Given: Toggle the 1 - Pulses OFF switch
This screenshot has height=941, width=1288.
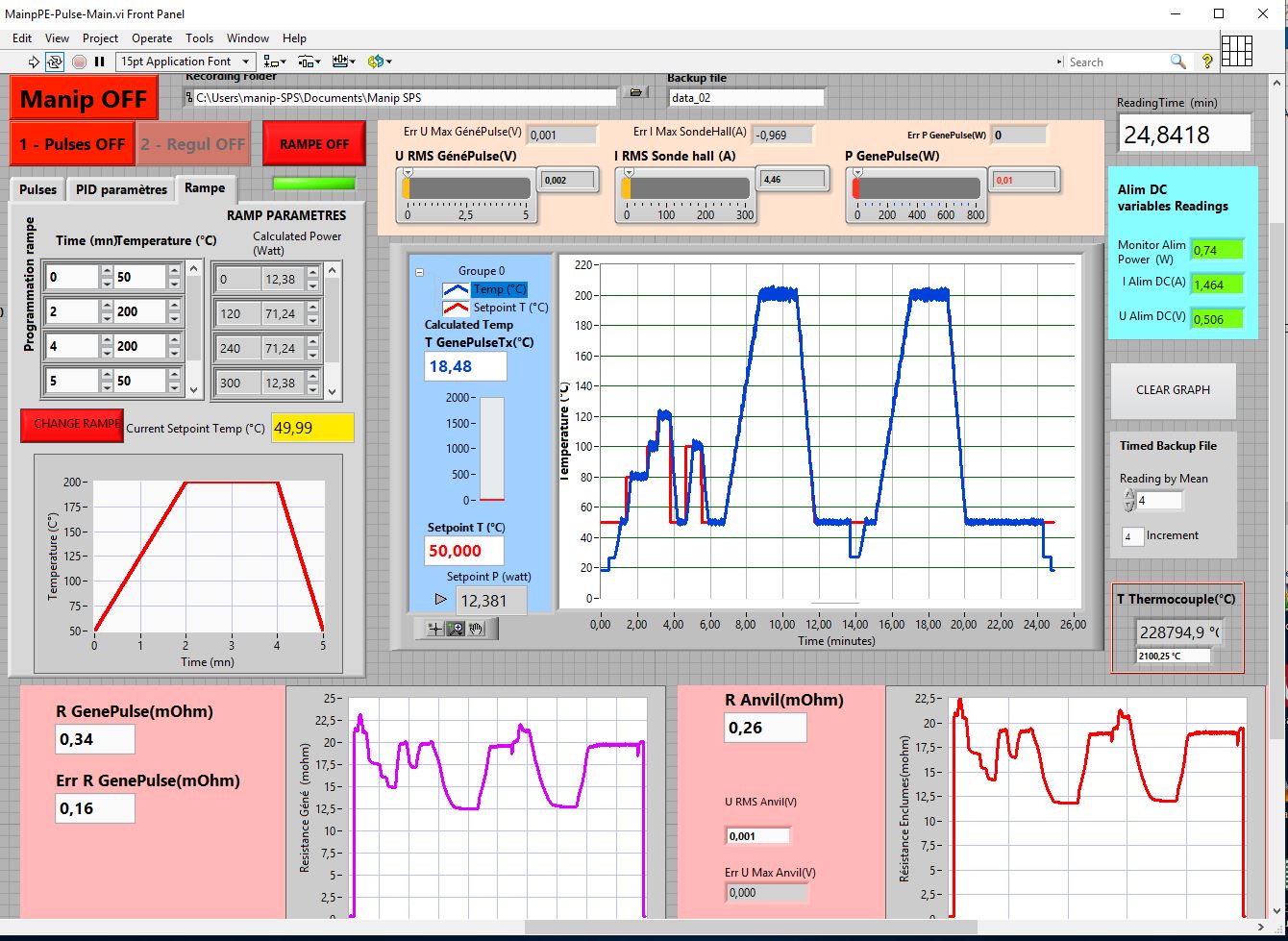Looking at the screenshot, I should (x=72, y=144).
